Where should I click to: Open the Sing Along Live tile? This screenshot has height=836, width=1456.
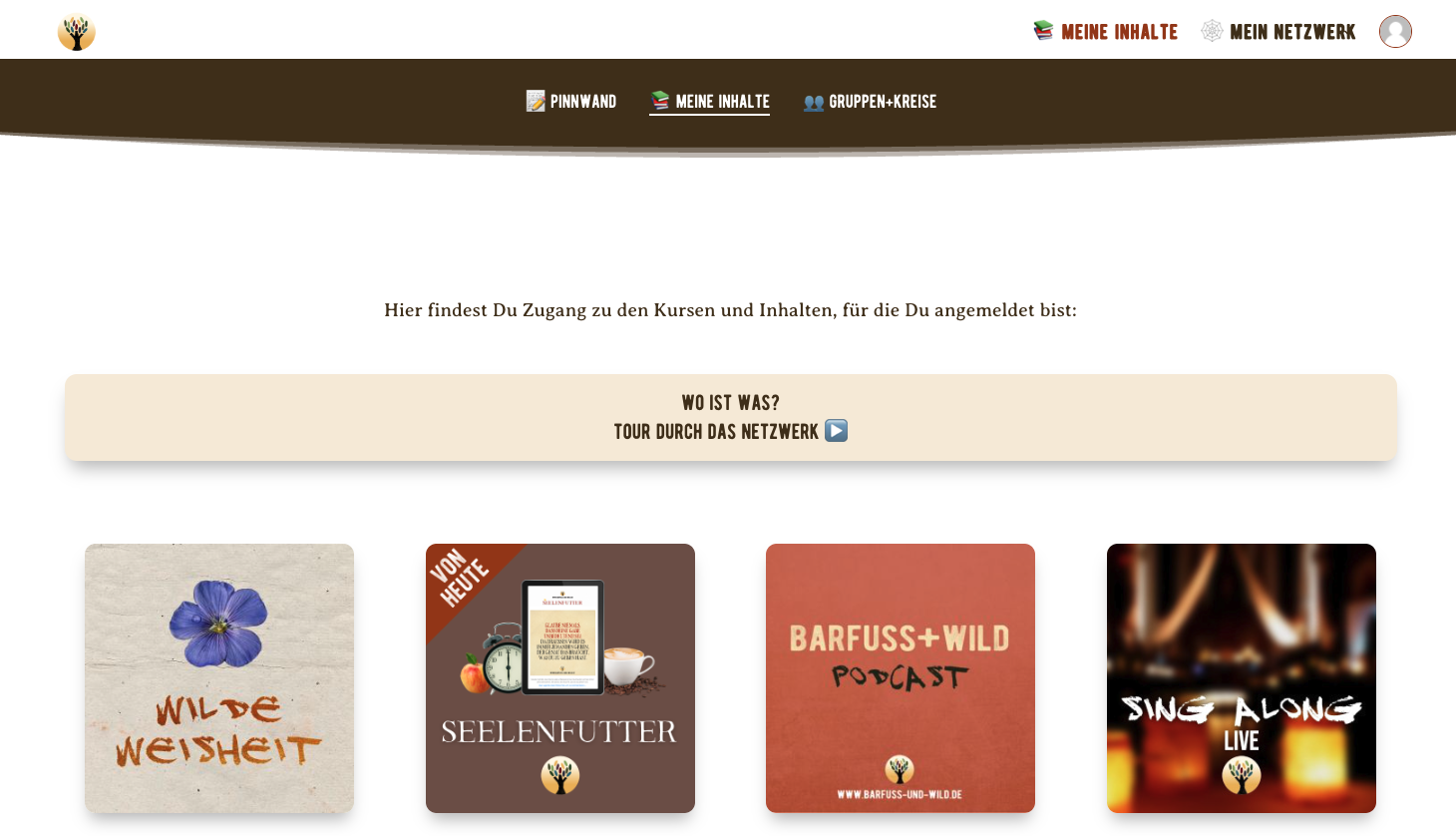pos(1242,678)
